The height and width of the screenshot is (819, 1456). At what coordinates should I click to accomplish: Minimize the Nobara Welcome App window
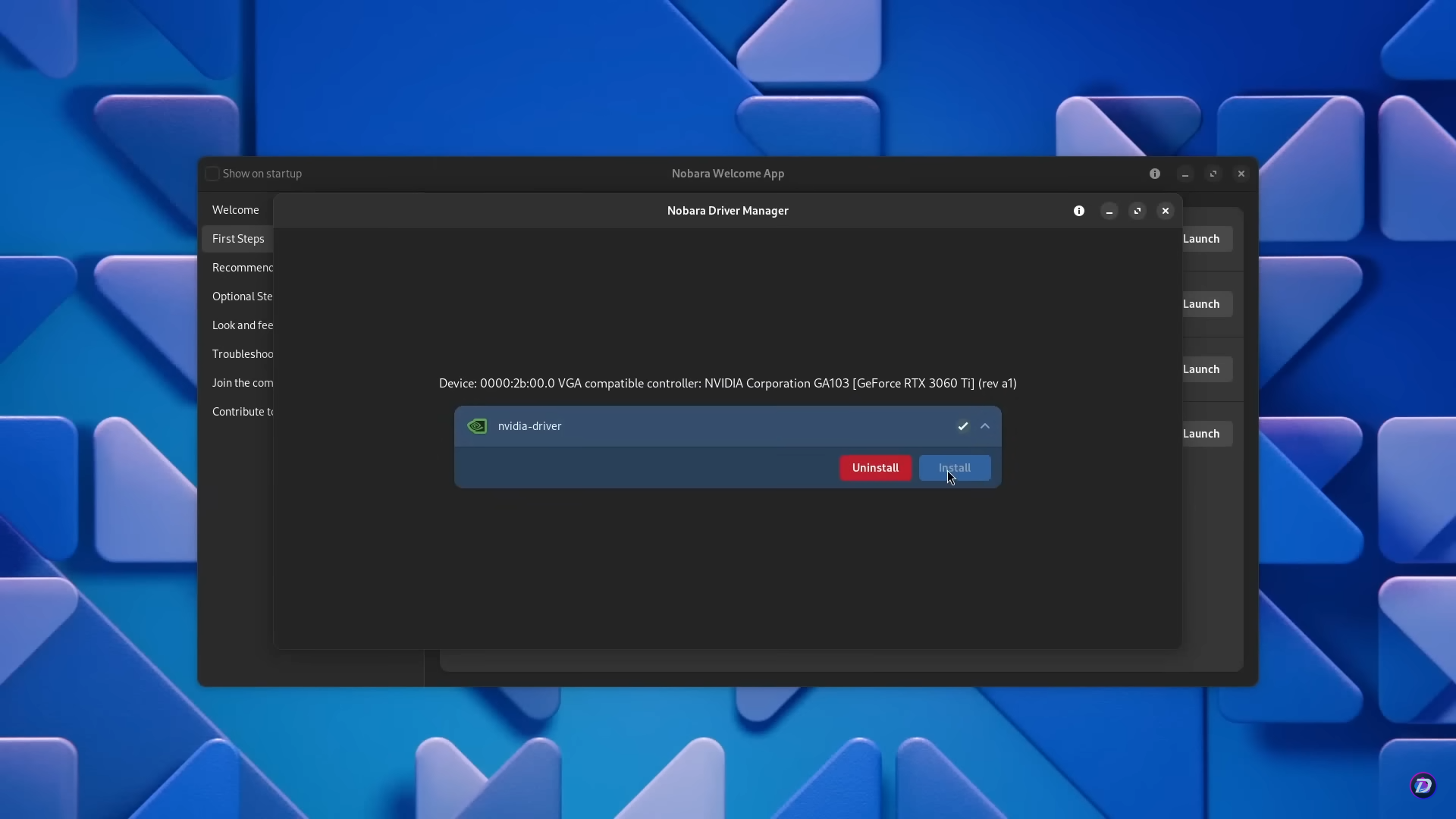tap(1185, 173)
